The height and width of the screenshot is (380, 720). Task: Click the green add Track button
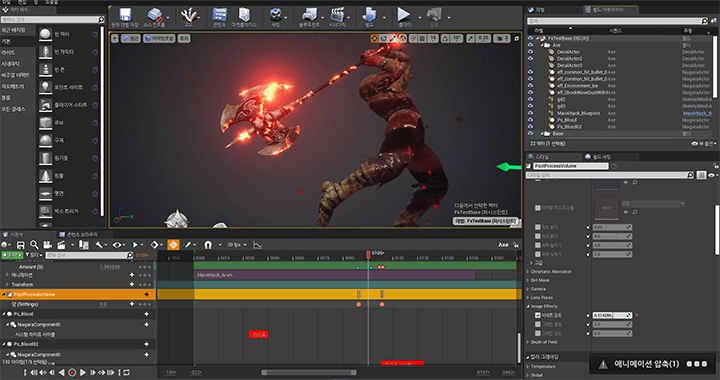(12, 255)
